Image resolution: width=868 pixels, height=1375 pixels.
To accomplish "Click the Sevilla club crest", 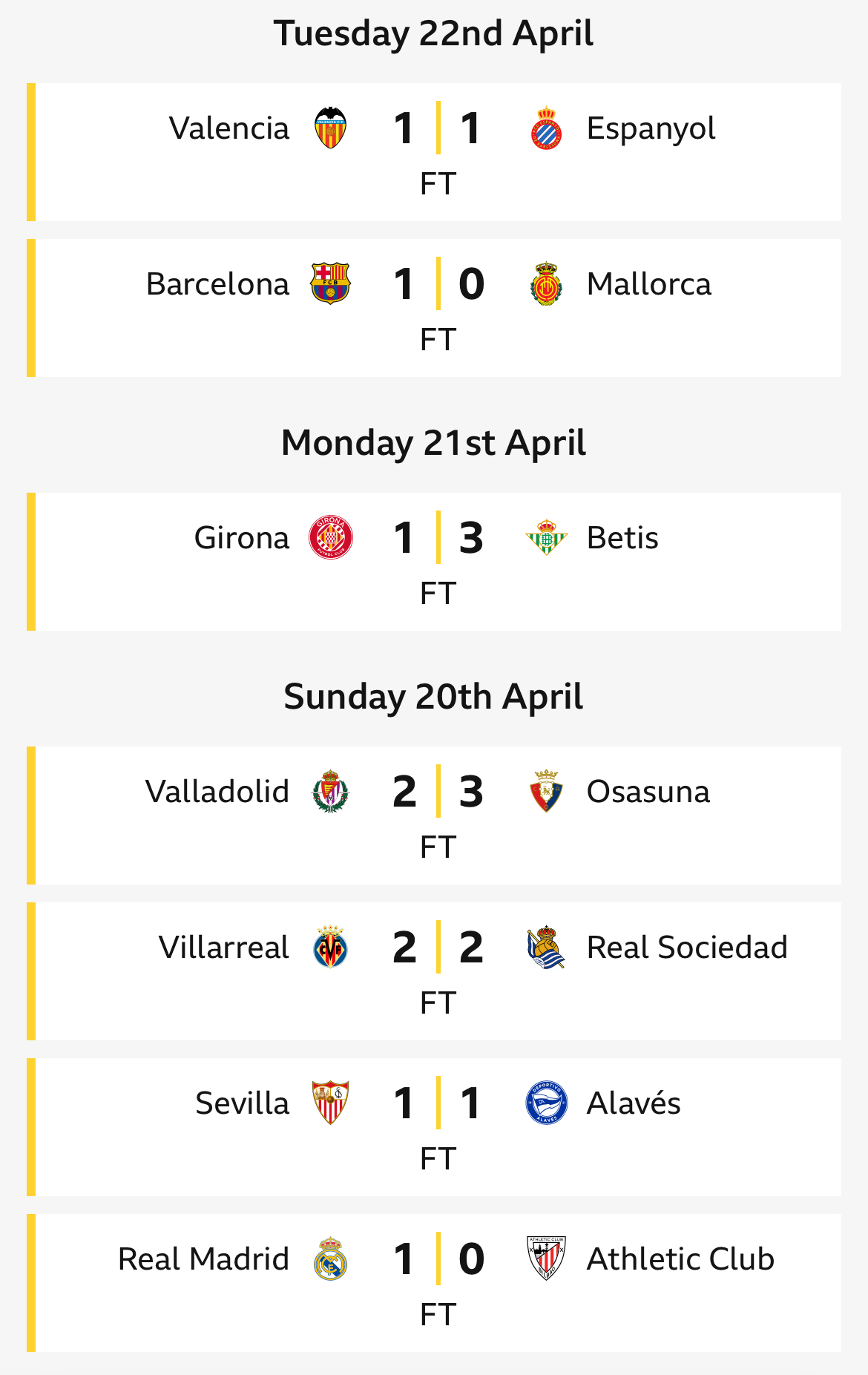I will pos(330,1103).
